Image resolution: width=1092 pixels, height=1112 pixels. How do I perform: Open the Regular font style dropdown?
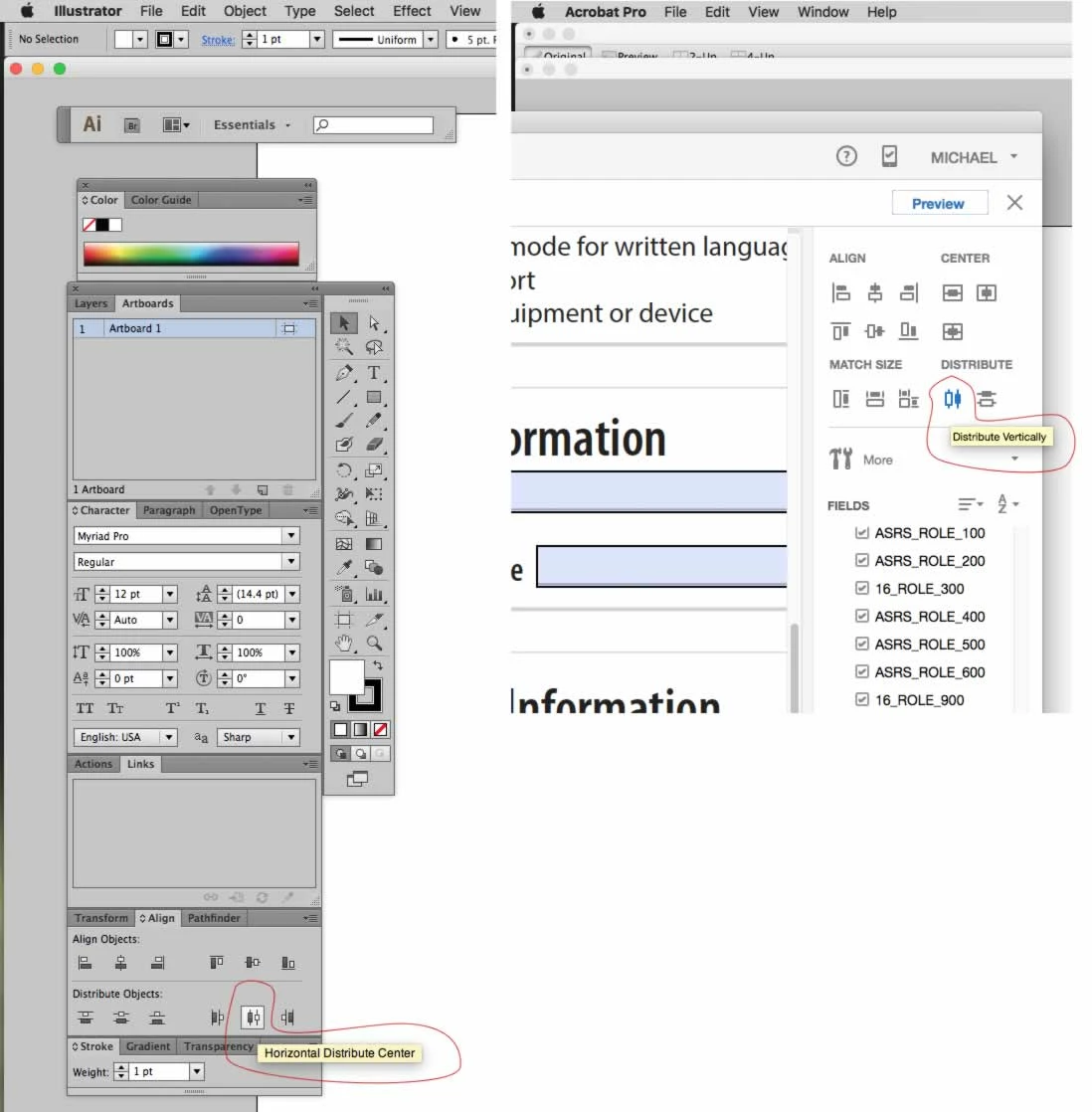(291, 561)
